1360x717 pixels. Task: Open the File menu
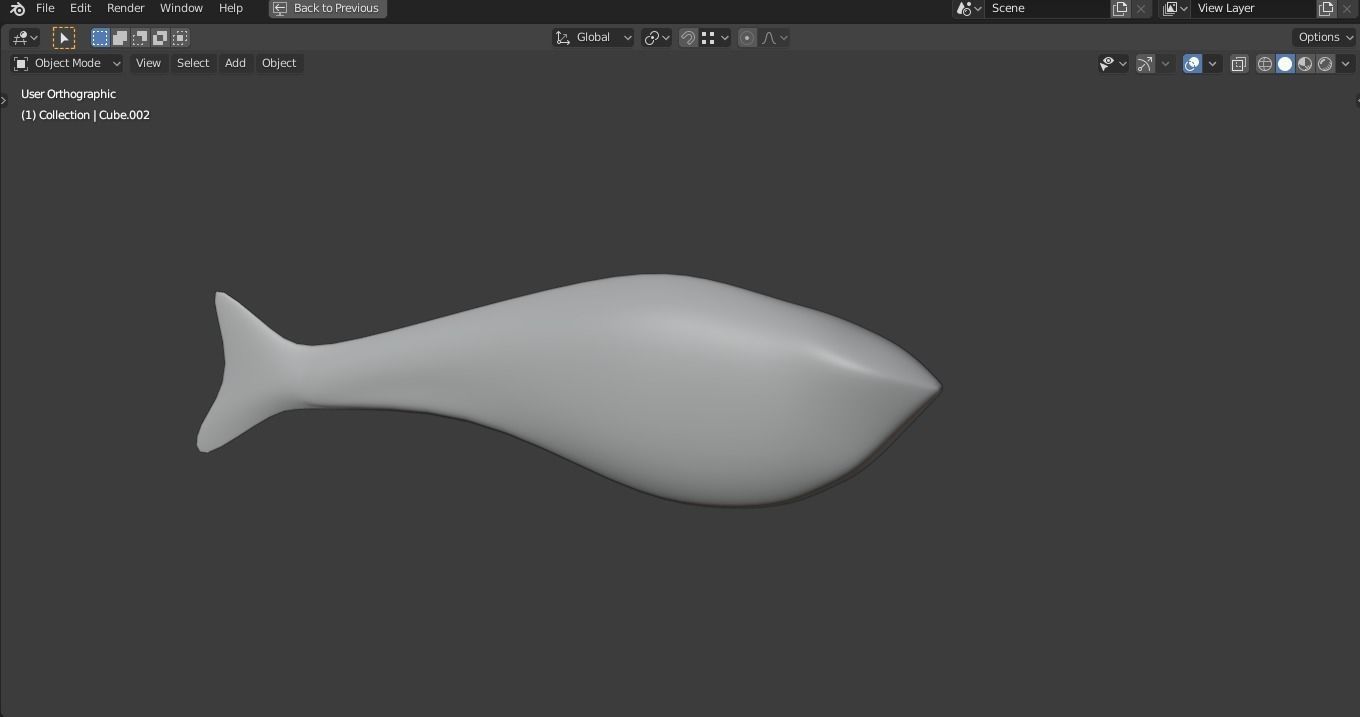[x=45, y=8]
